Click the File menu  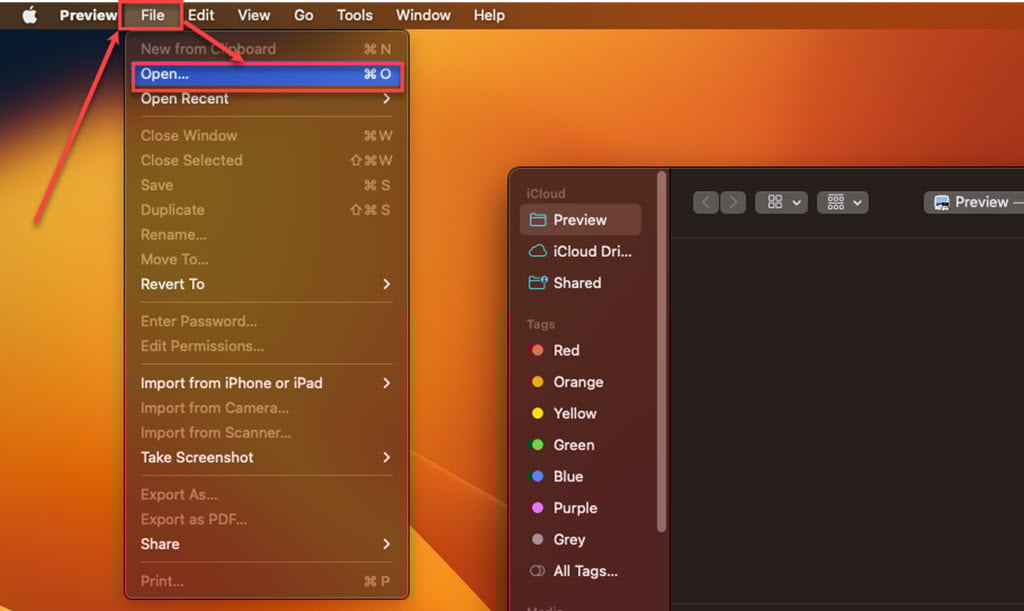tap(152, 15)
